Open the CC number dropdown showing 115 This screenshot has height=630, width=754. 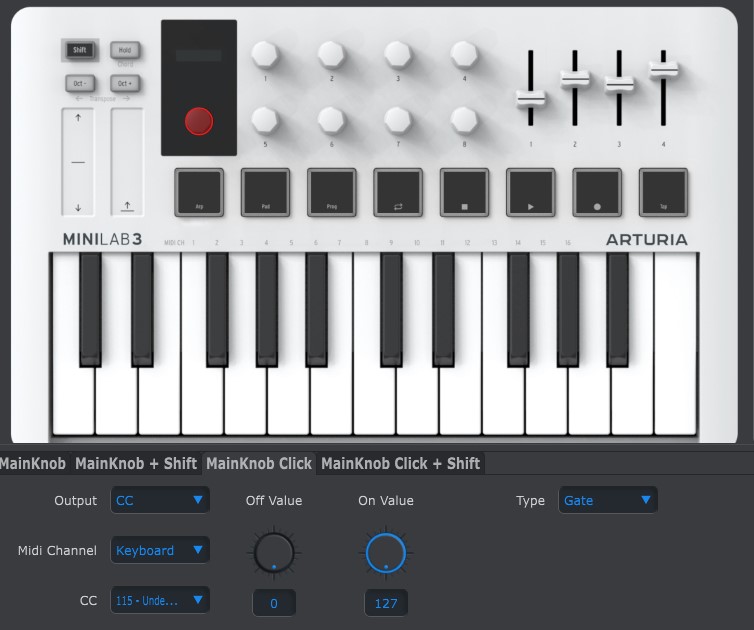160,600
